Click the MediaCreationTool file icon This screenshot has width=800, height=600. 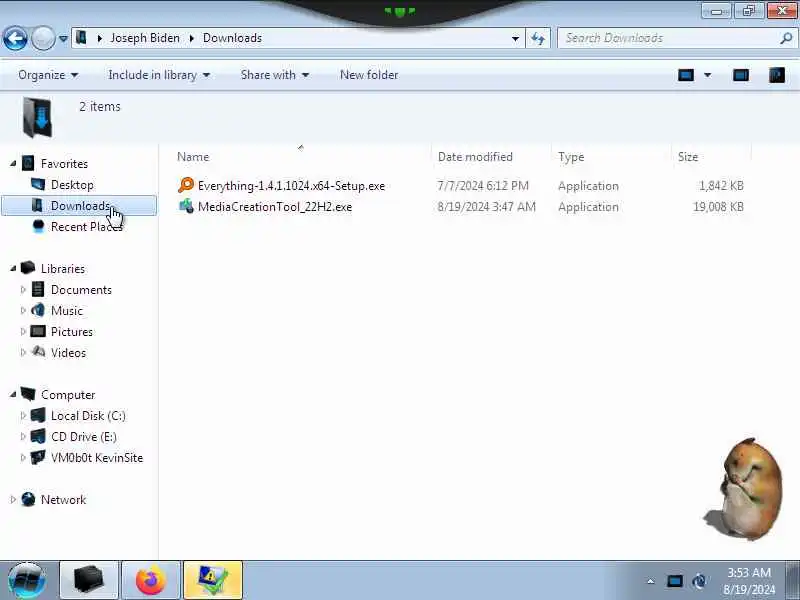click(186, 206)
